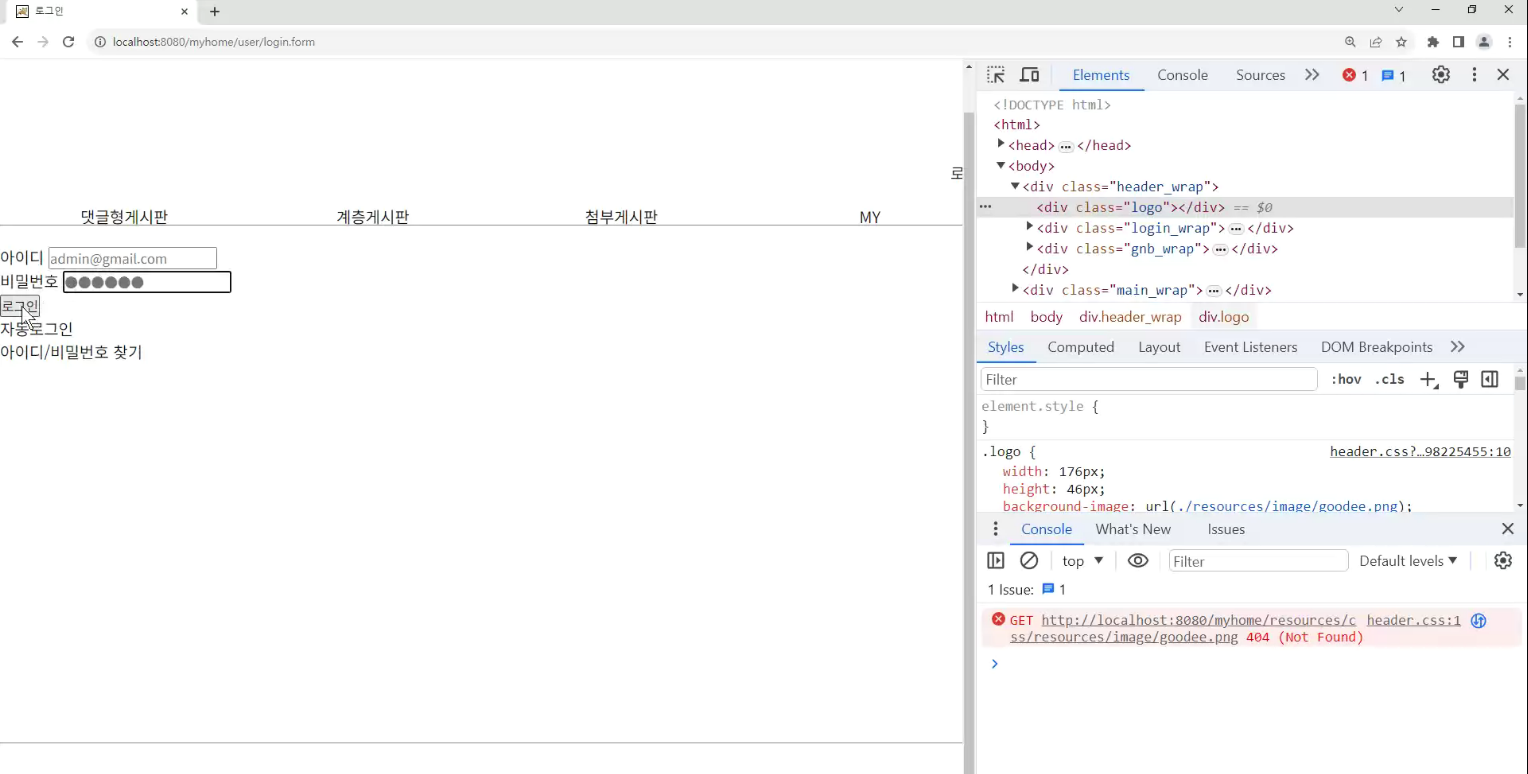Open drawer three-dot menu beside Console
The width and height of the screenshot is (1528, 774).
point(995,529)
